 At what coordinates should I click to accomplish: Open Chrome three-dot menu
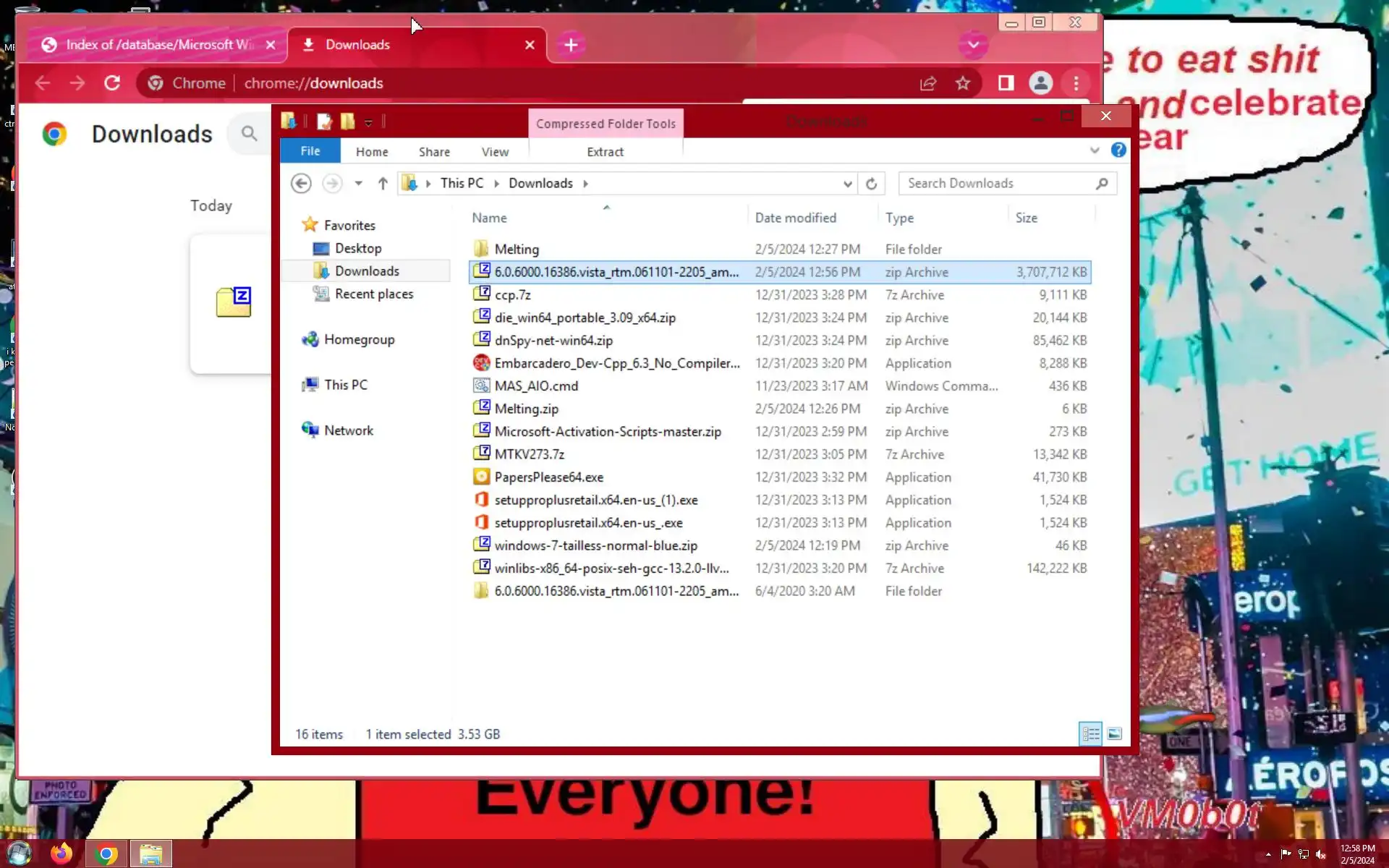coord(1076,83)
